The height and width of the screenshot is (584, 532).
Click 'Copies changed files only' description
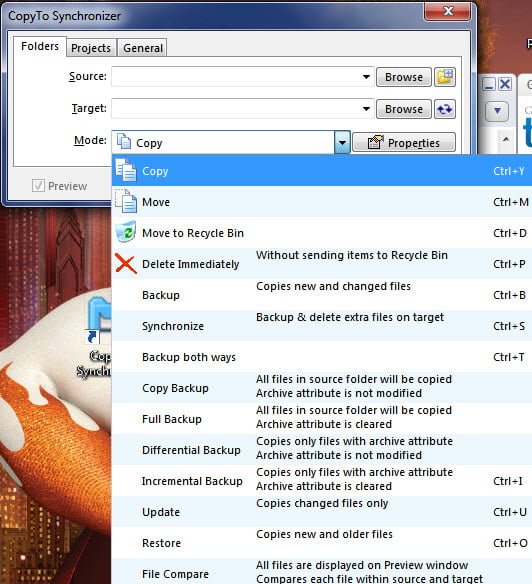point(322,503)
